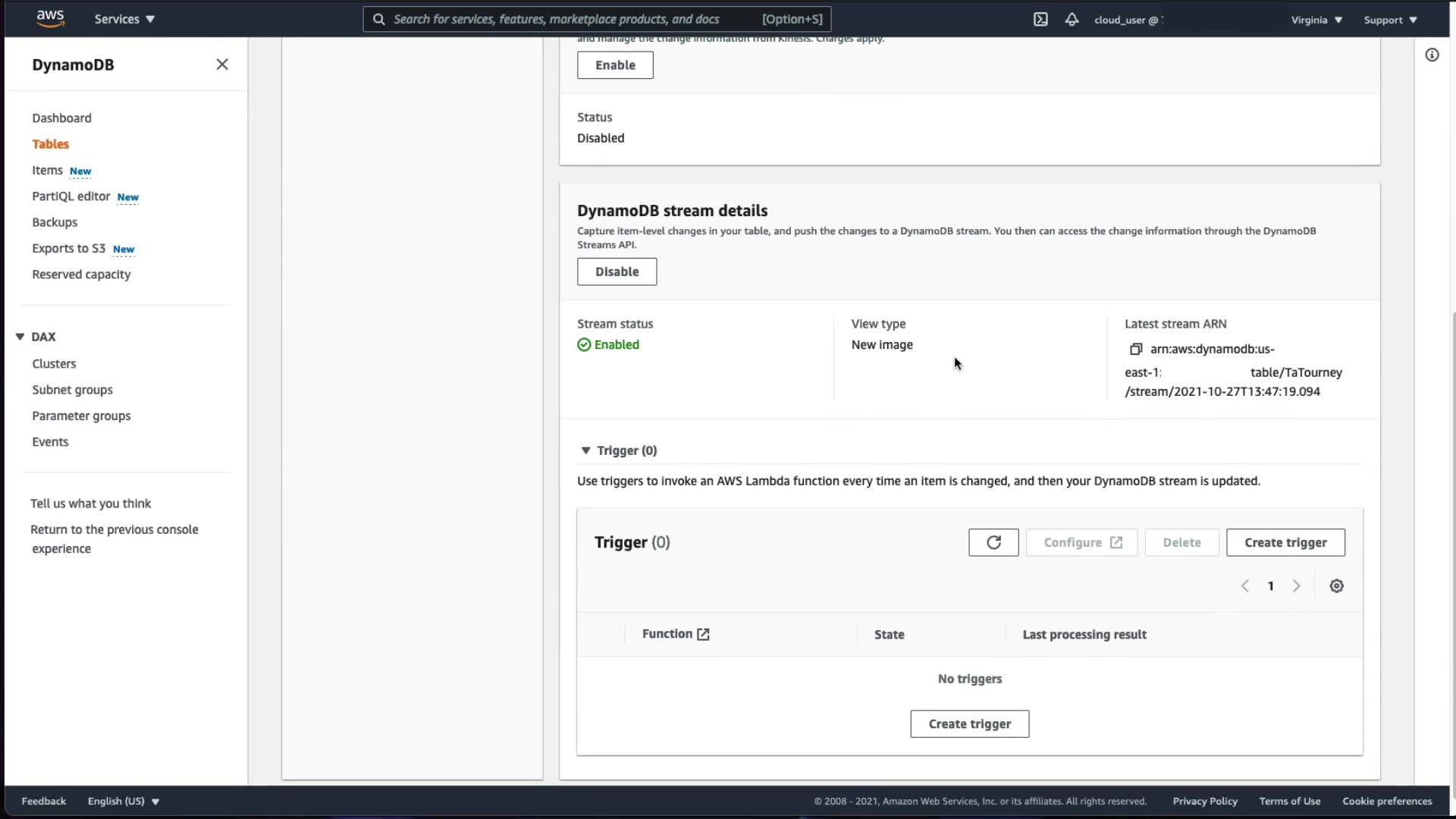
Task: Refresh the trigger list
Action: pyautogui.click(x=993, y=542)
